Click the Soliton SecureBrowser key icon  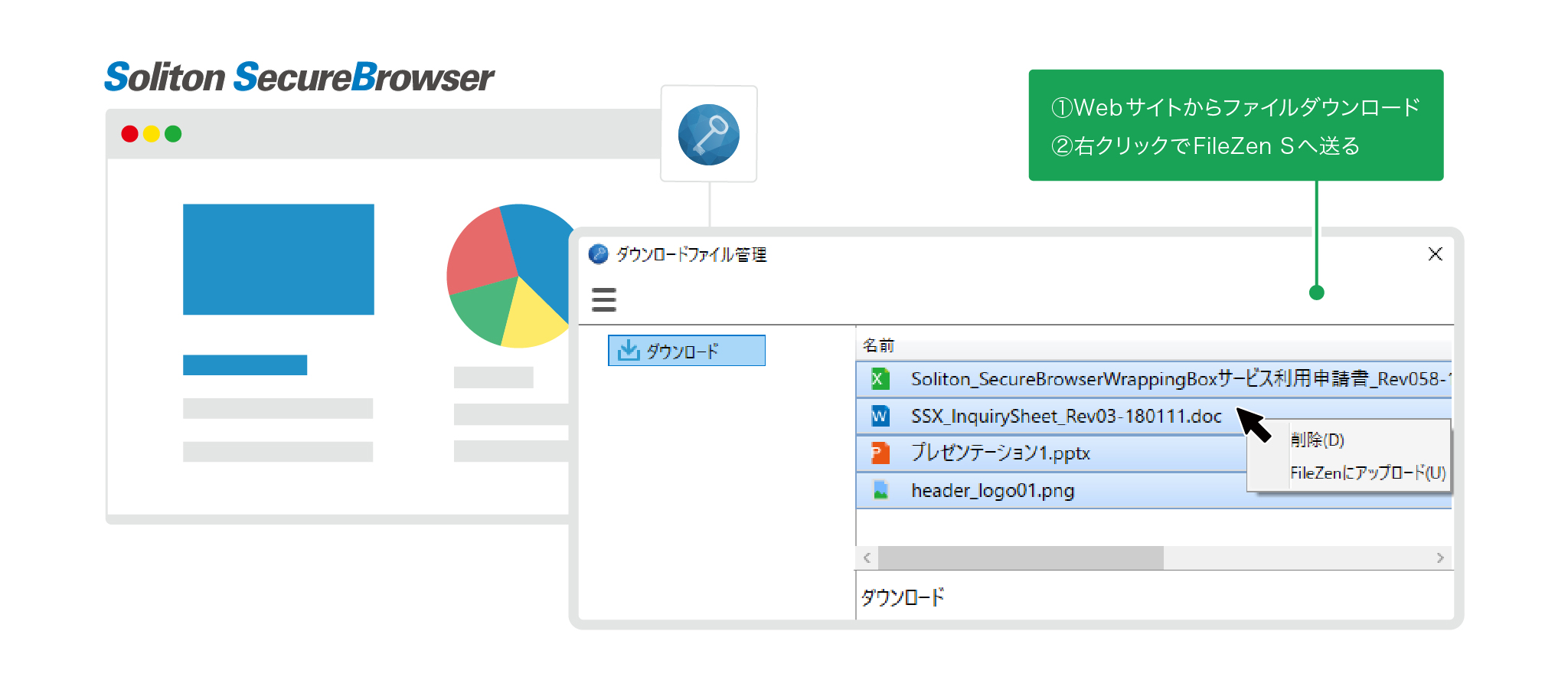(709, 135)
